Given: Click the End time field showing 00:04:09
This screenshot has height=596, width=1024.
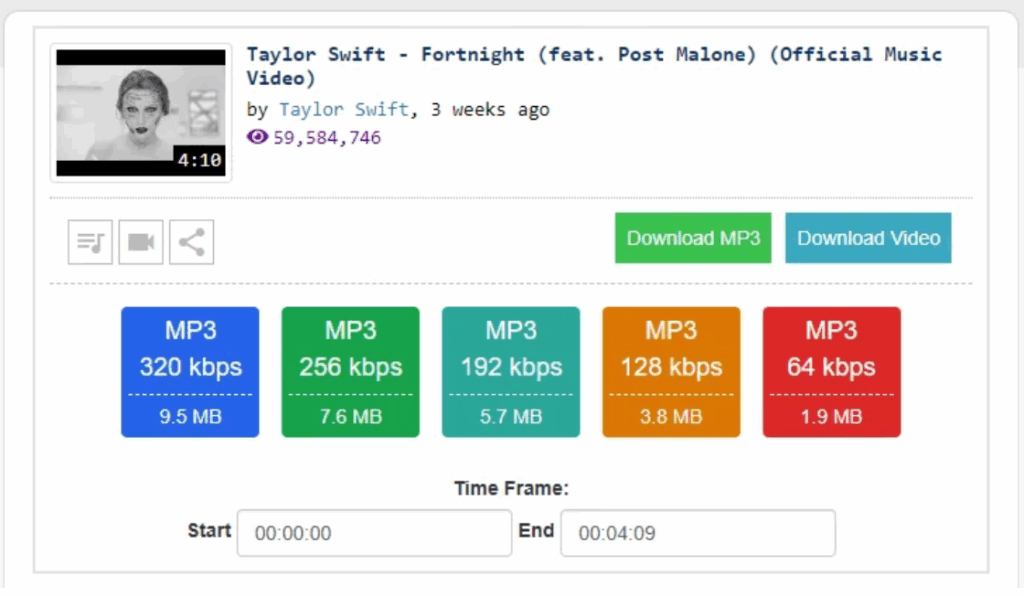Looking at the screenshot, I should pos(698,532).
